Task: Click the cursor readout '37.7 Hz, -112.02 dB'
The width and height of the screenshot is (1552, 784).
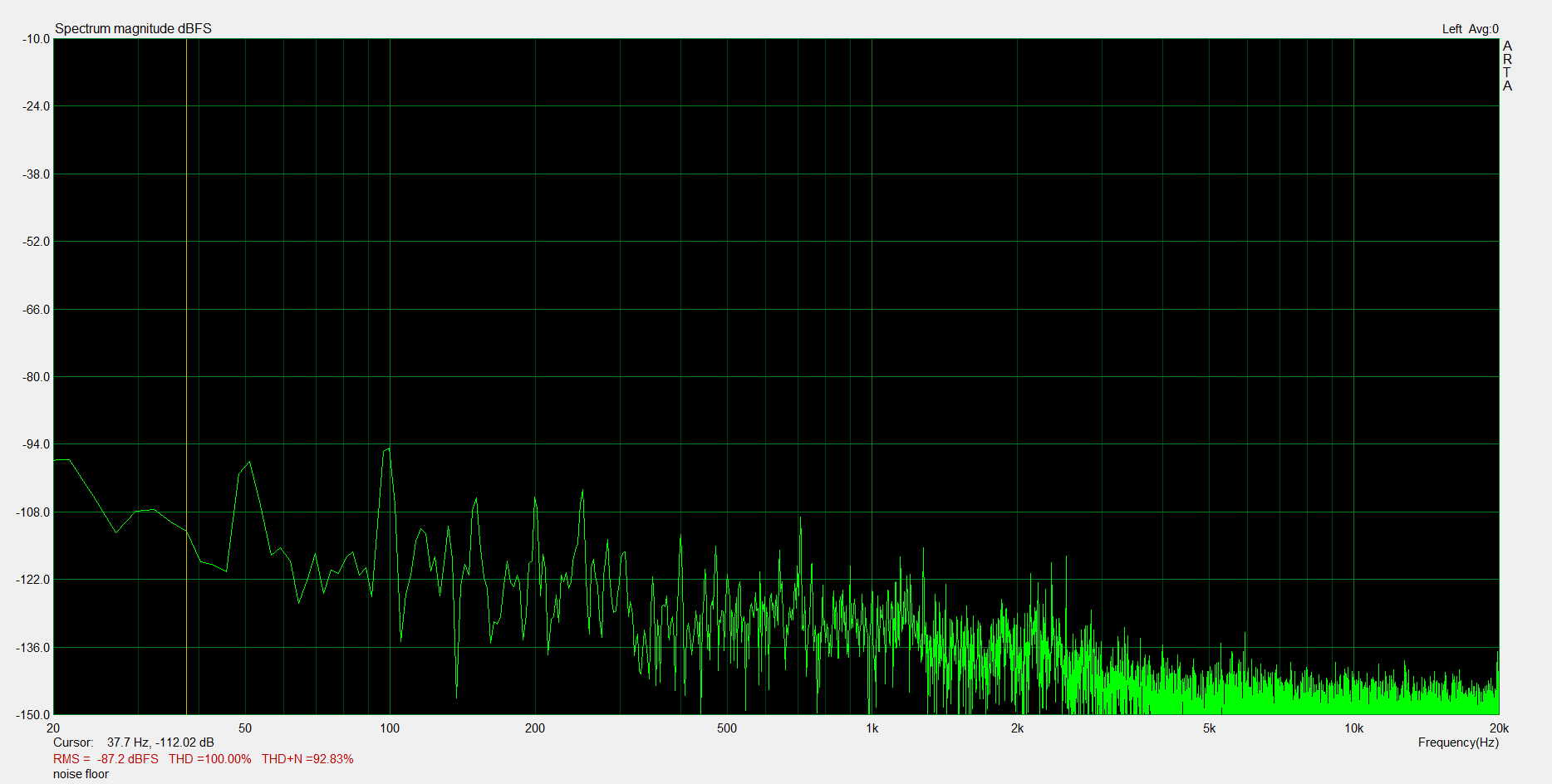Action: [160, 742]
